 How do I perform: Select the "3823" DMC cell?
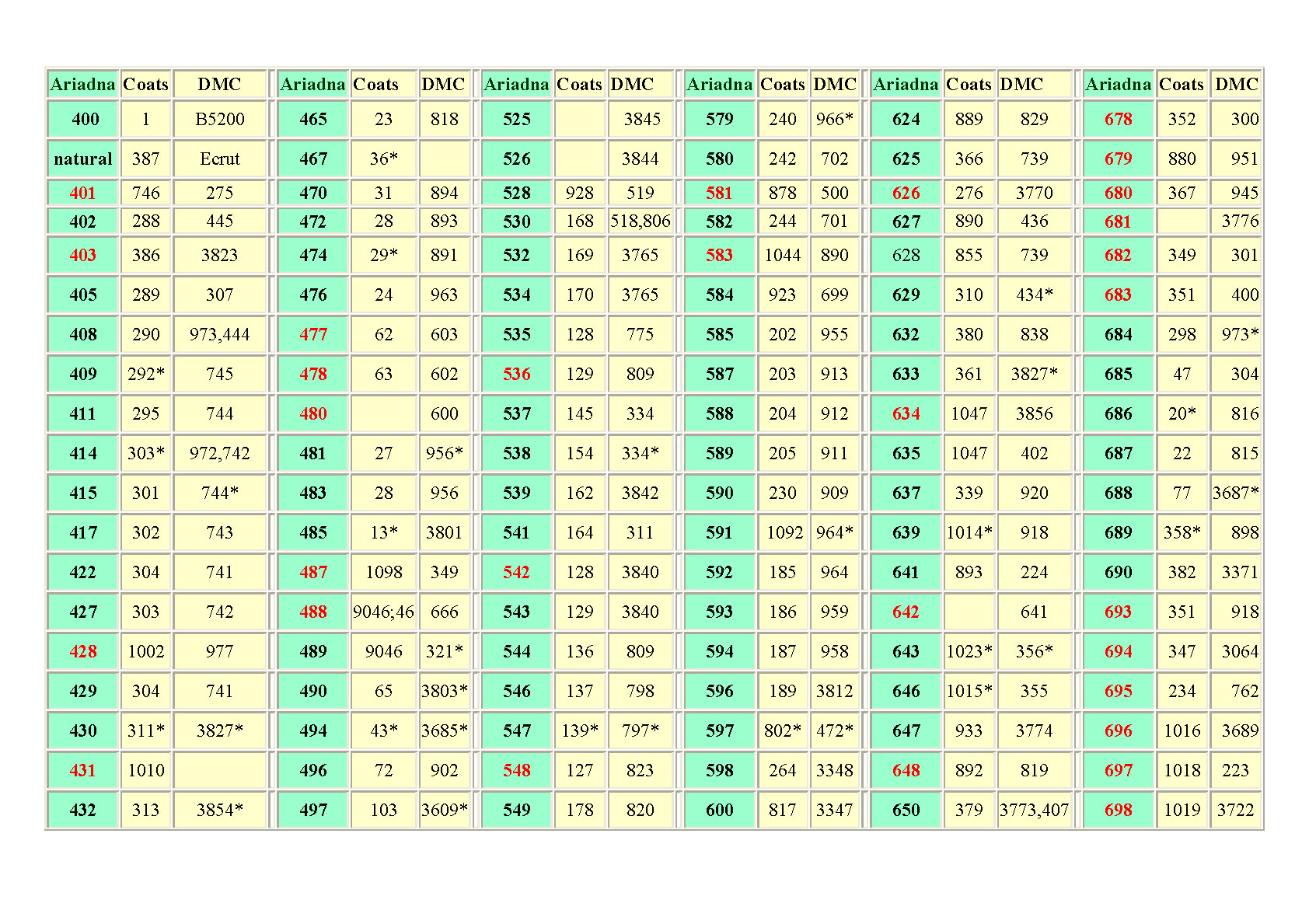[220, 256]
